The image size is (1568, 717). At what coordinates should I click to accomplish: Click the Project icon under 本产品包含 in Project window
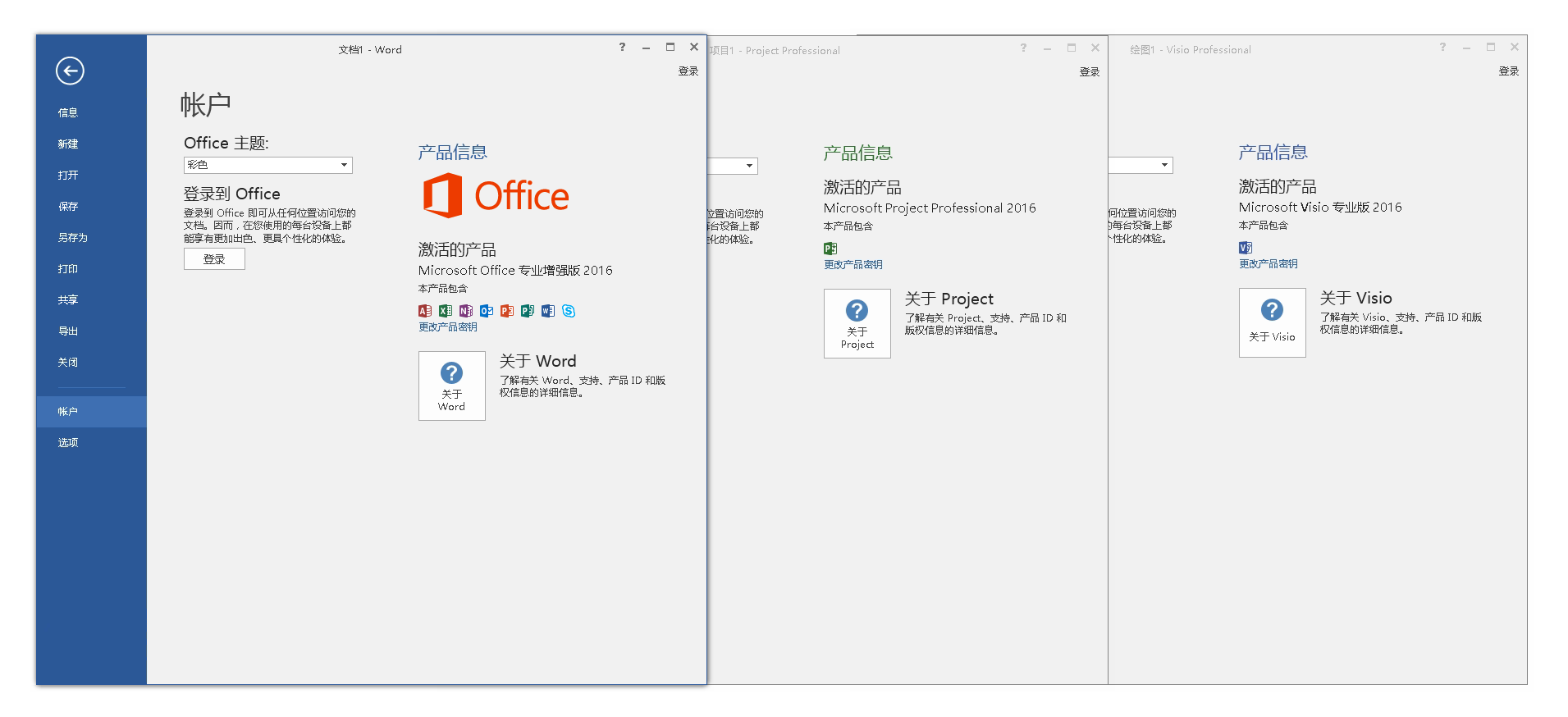coord(830,249)
